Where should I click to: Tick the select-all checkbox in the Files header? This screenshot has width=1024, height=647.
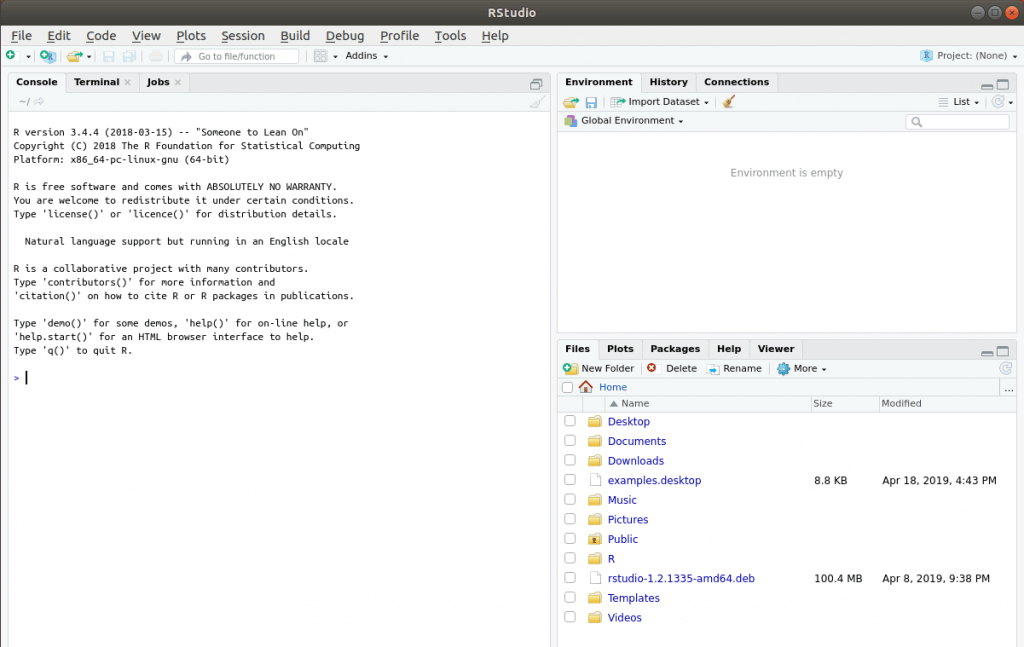pos(568,387)
